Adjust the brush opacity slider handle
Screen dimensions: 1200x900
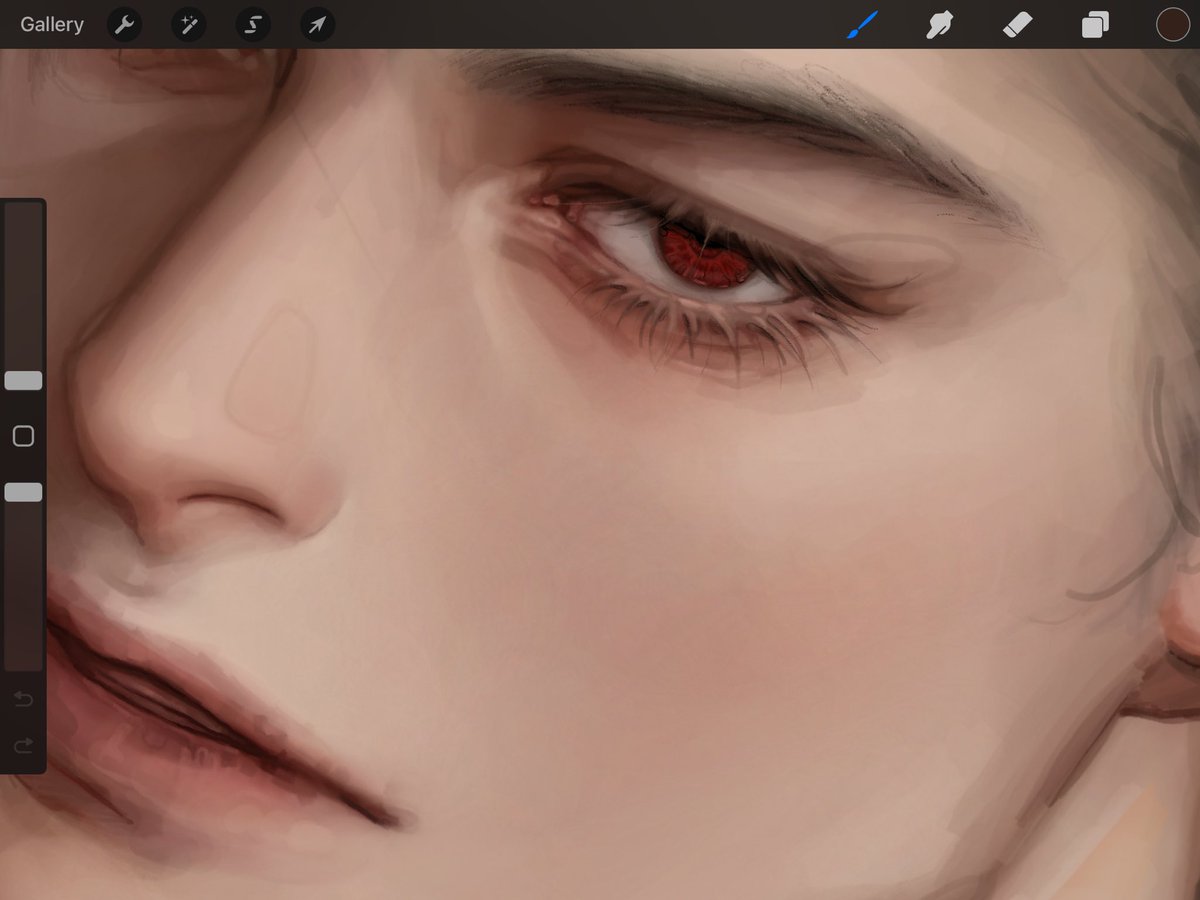pyautogui.click(x=23, y=492)
